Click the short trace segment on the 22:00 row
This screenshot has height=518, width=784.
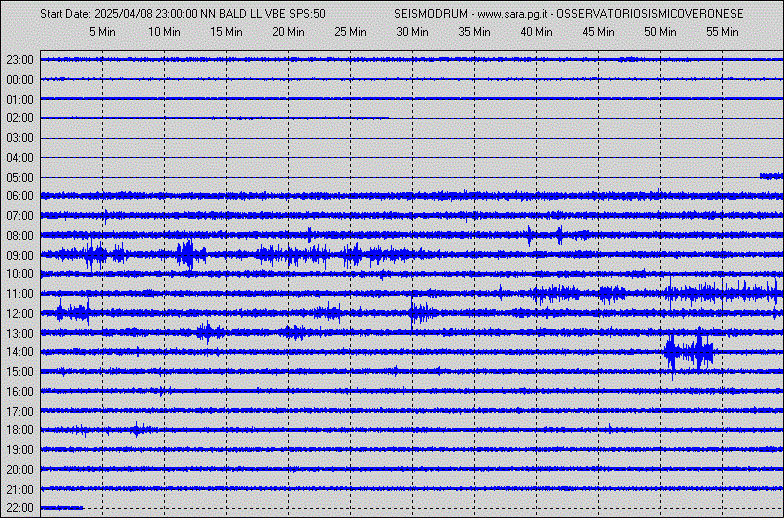(62, 508)
